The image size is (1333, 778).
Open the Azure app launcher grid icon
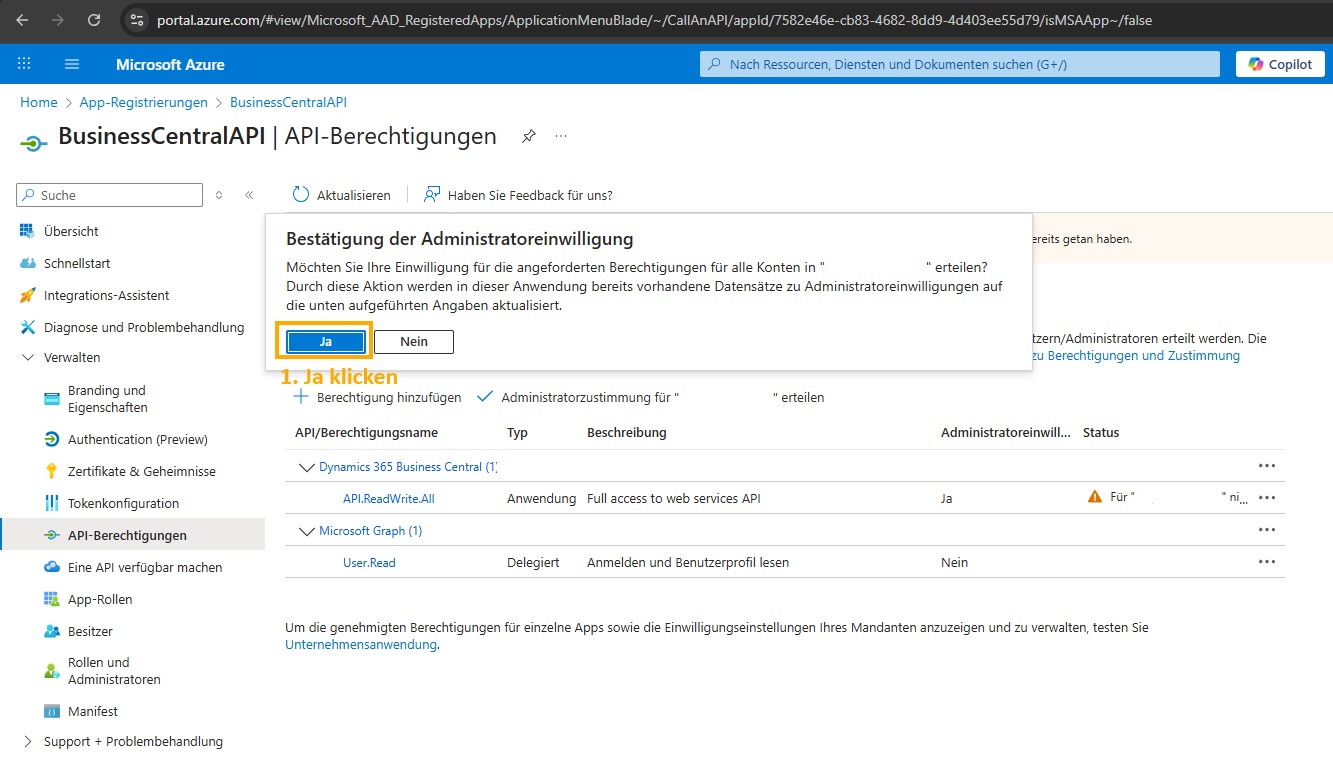24,64
